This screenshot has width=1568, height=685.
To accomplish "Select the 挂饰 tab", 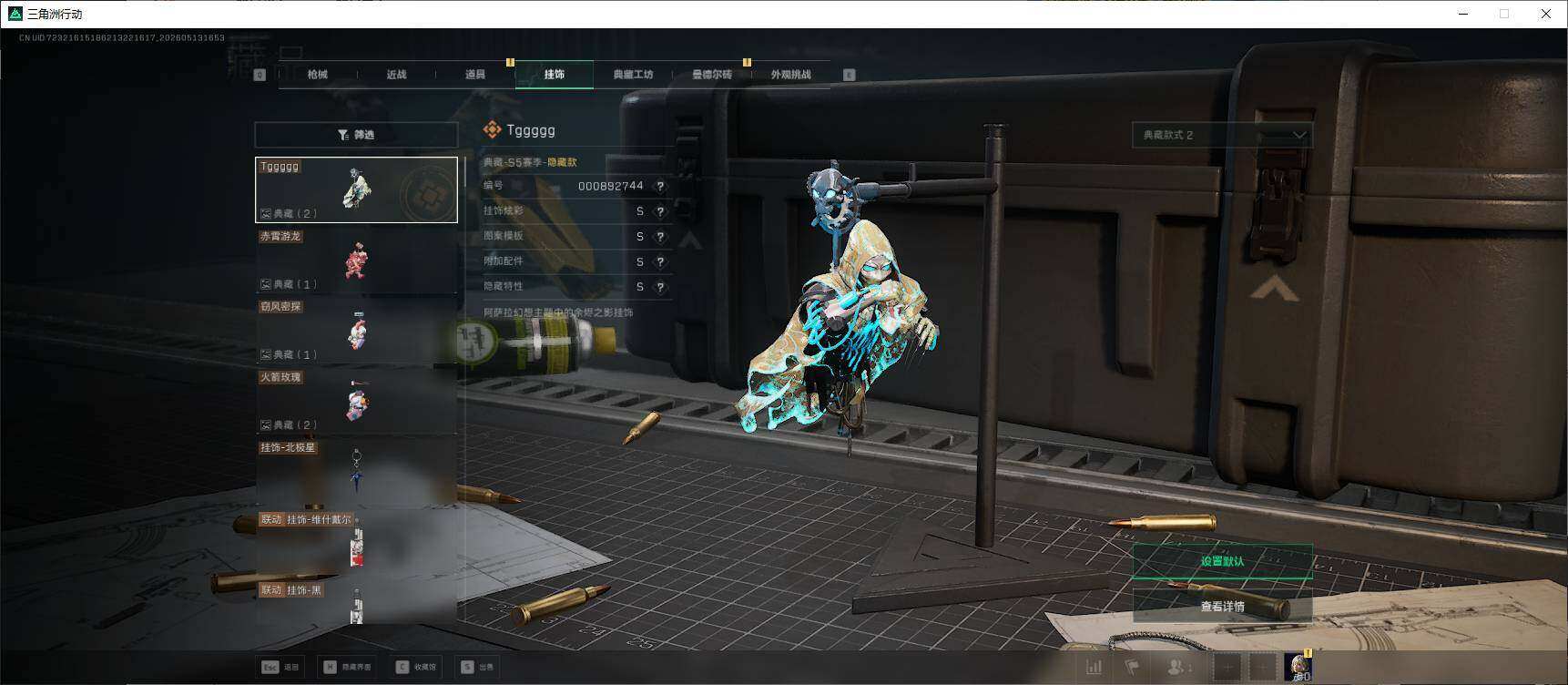I will [x=555, y=75].
